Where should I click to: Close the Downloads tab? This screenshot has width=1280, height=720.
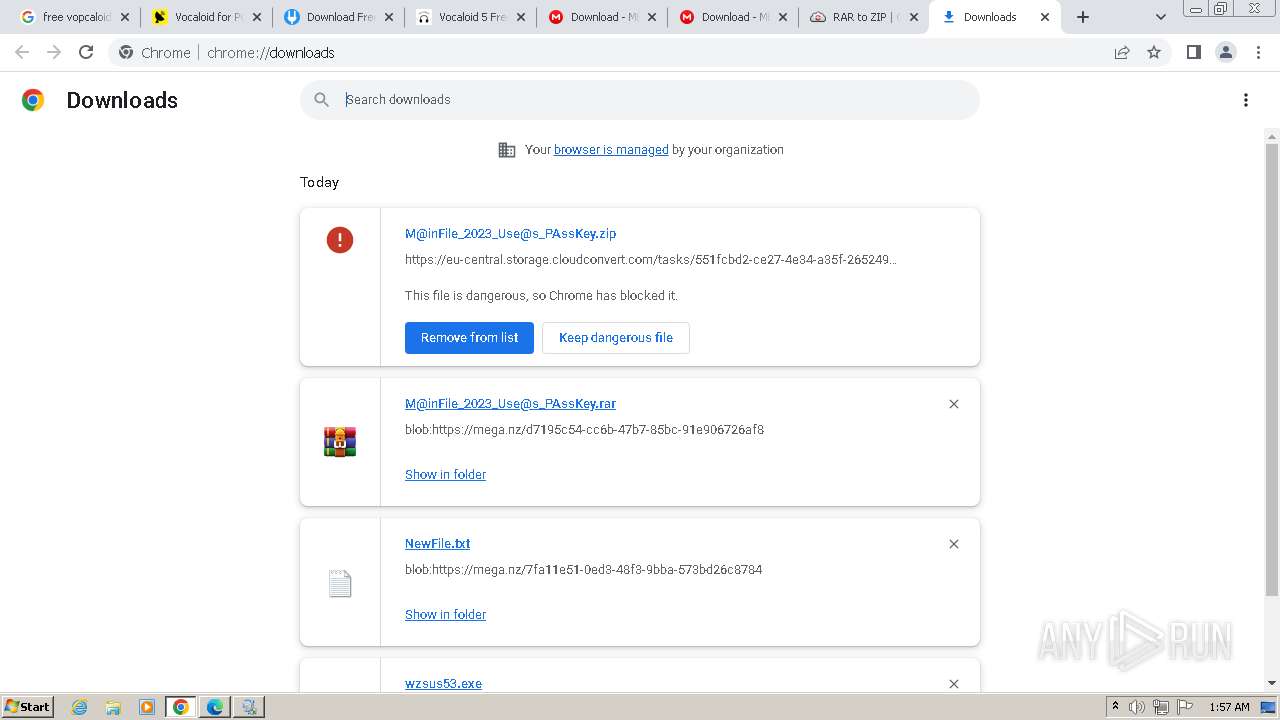click(x=1045, y=17)
